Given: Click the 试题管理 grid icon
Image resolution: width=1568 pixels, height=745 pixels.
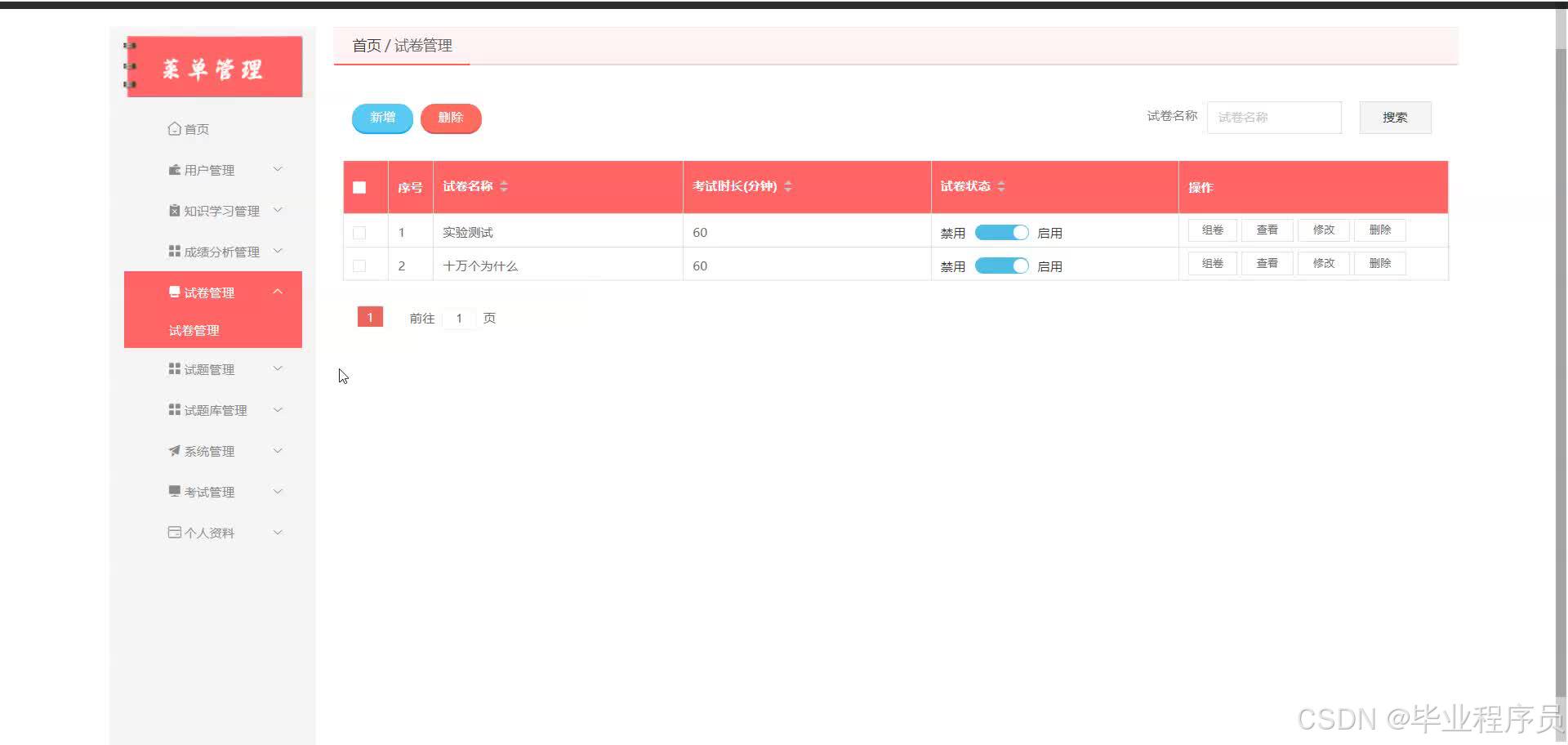Looking at the screenshot, I should point(174,368).
